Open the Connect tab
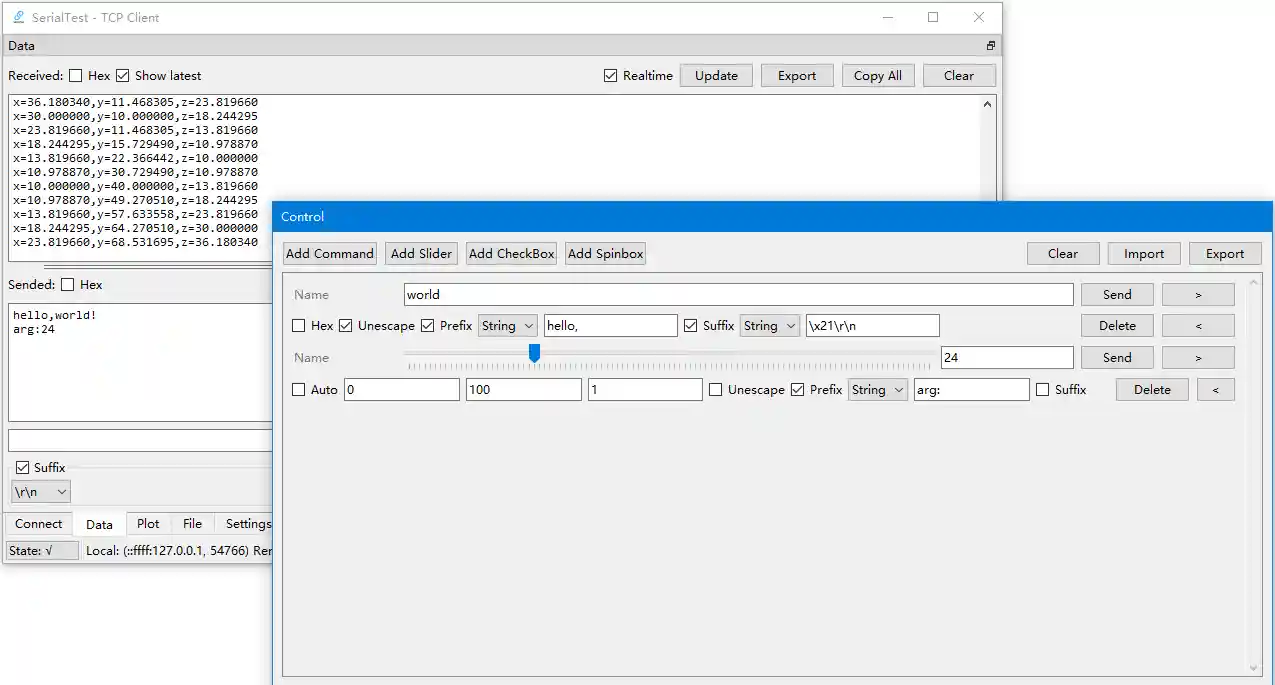The height and width of the screenshot is (685, 1275). (39, 524)
